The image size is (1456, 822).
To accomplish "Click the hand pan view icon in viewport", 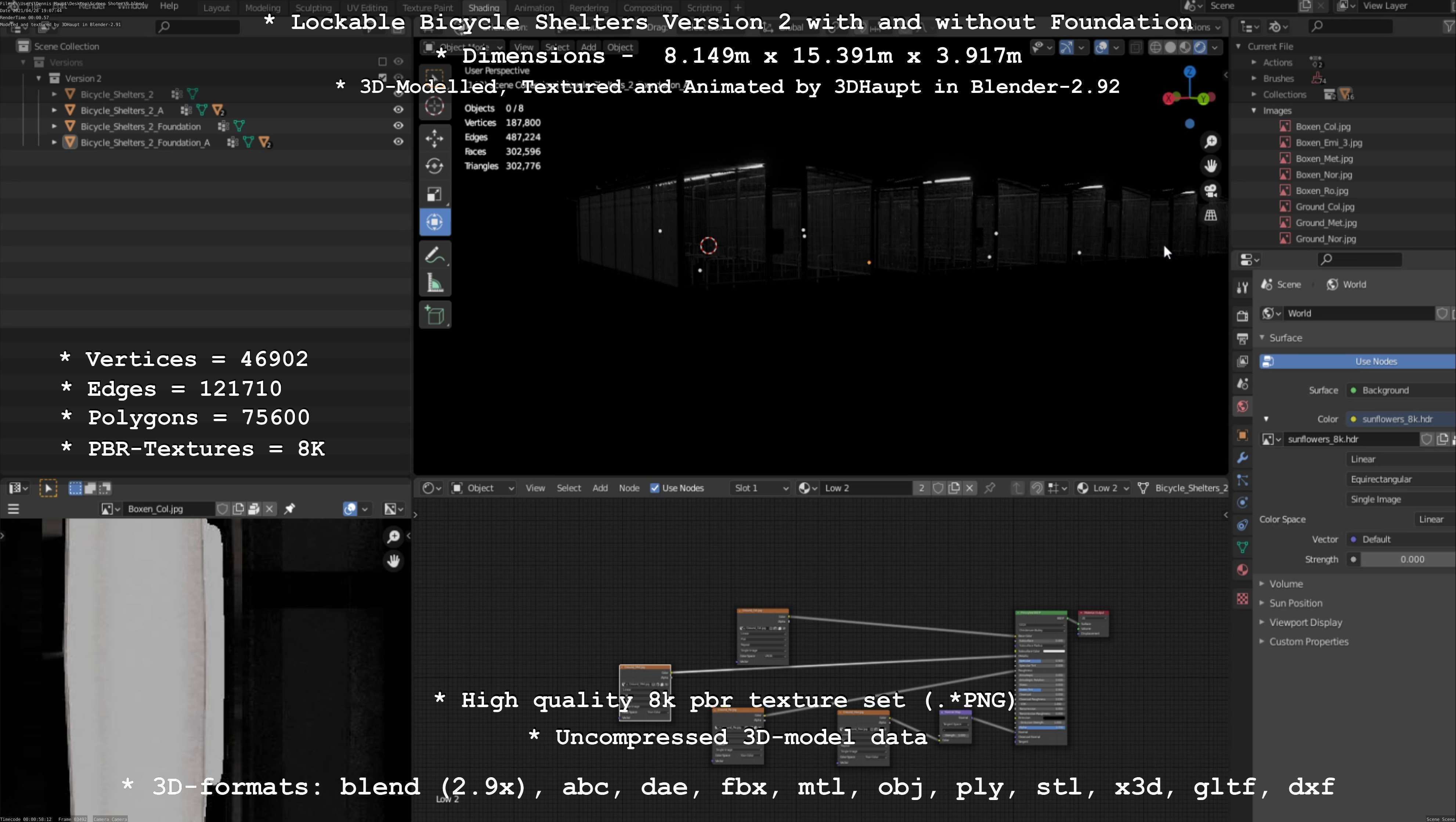I will point(1210,166).
